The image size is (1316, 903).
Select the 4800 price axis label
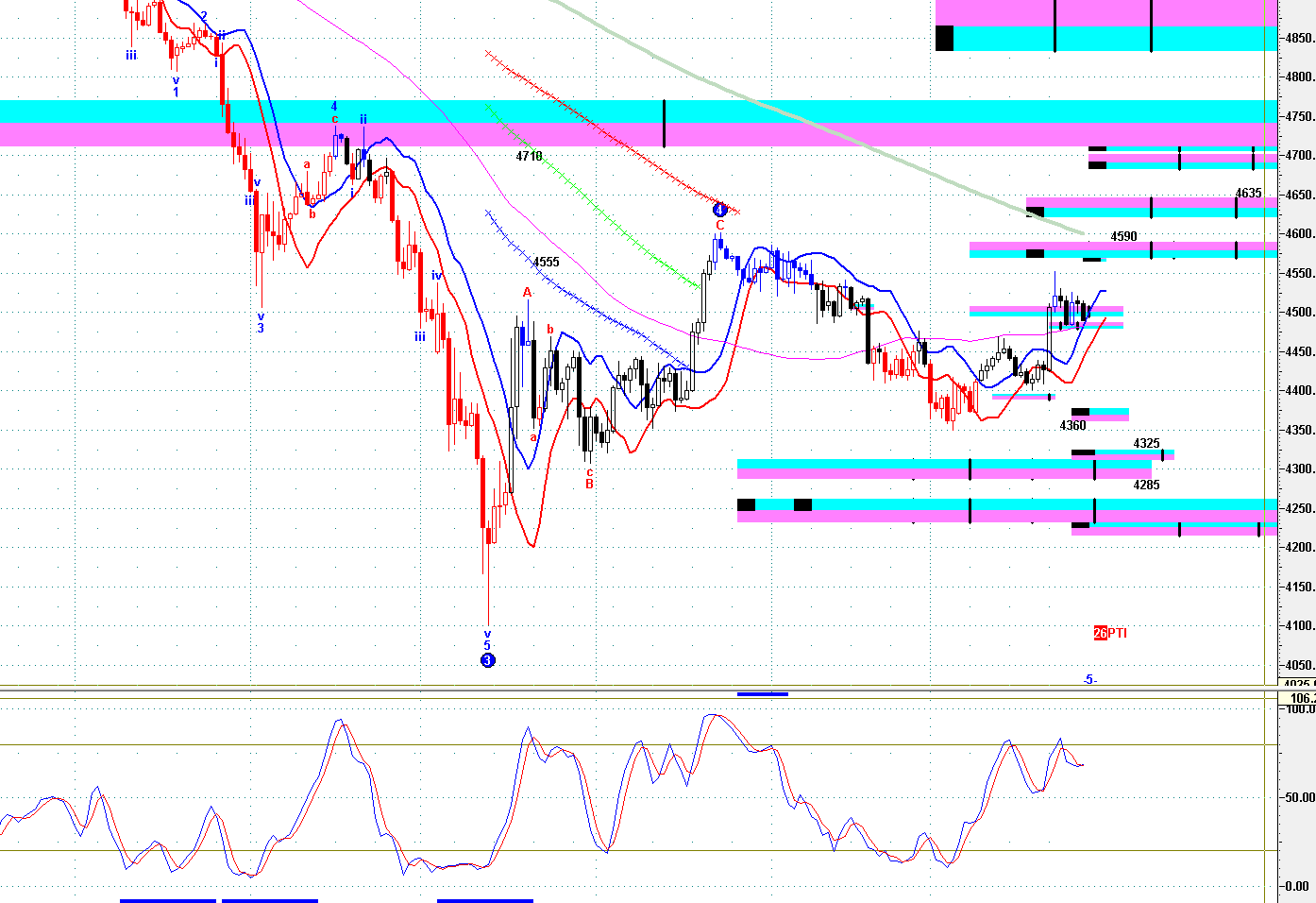1299,77
